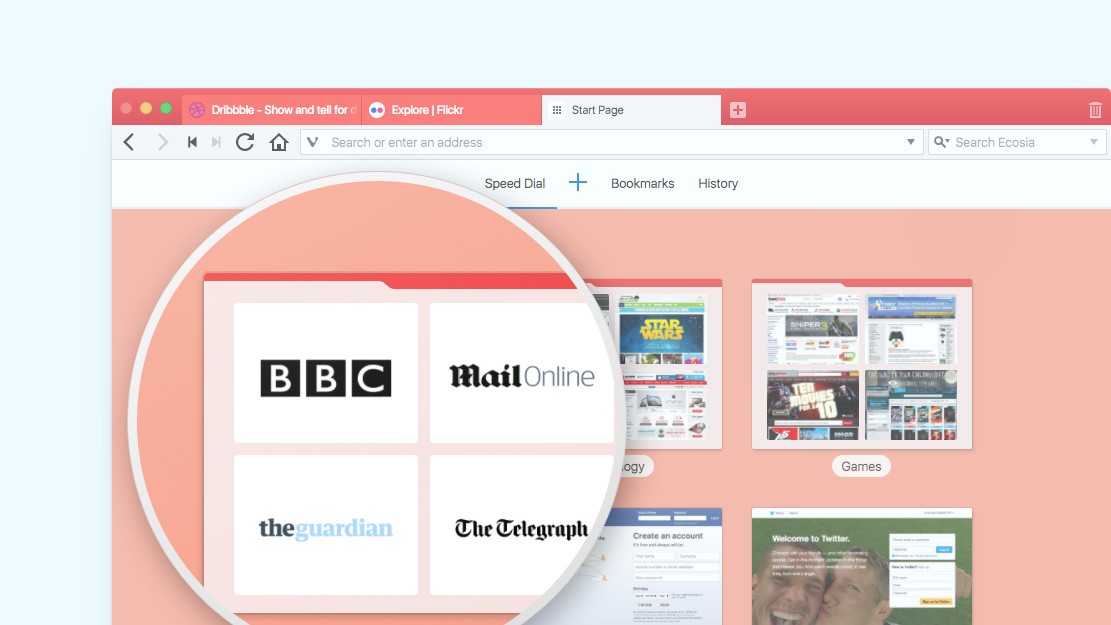
Task: Switch to the Explore Flickr tab
Action: (x=452, y=110)
